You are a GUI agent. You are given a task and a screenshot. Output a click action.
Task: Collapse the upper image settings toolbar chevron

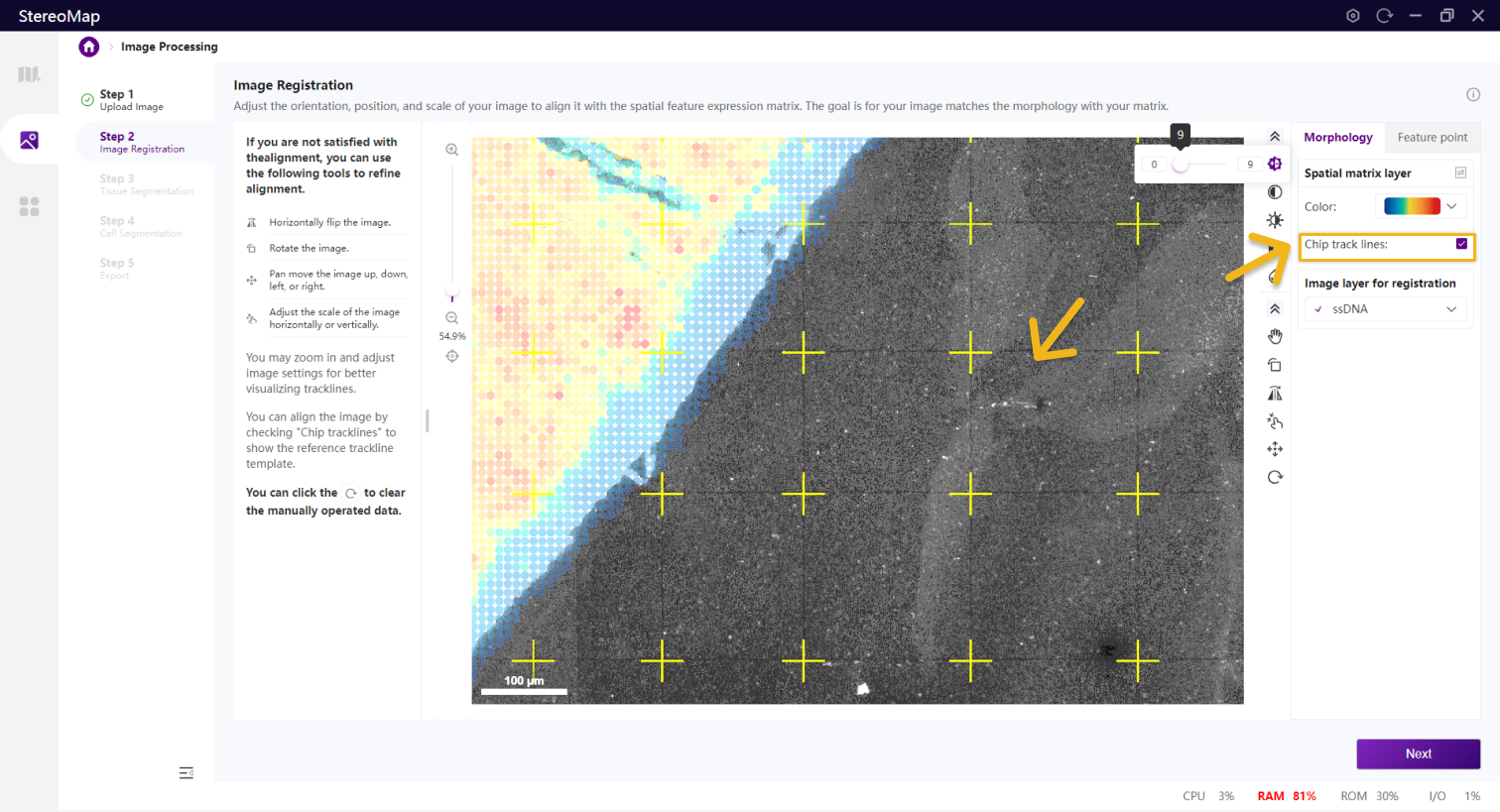pyautogui.click(x=1275, y=137)
